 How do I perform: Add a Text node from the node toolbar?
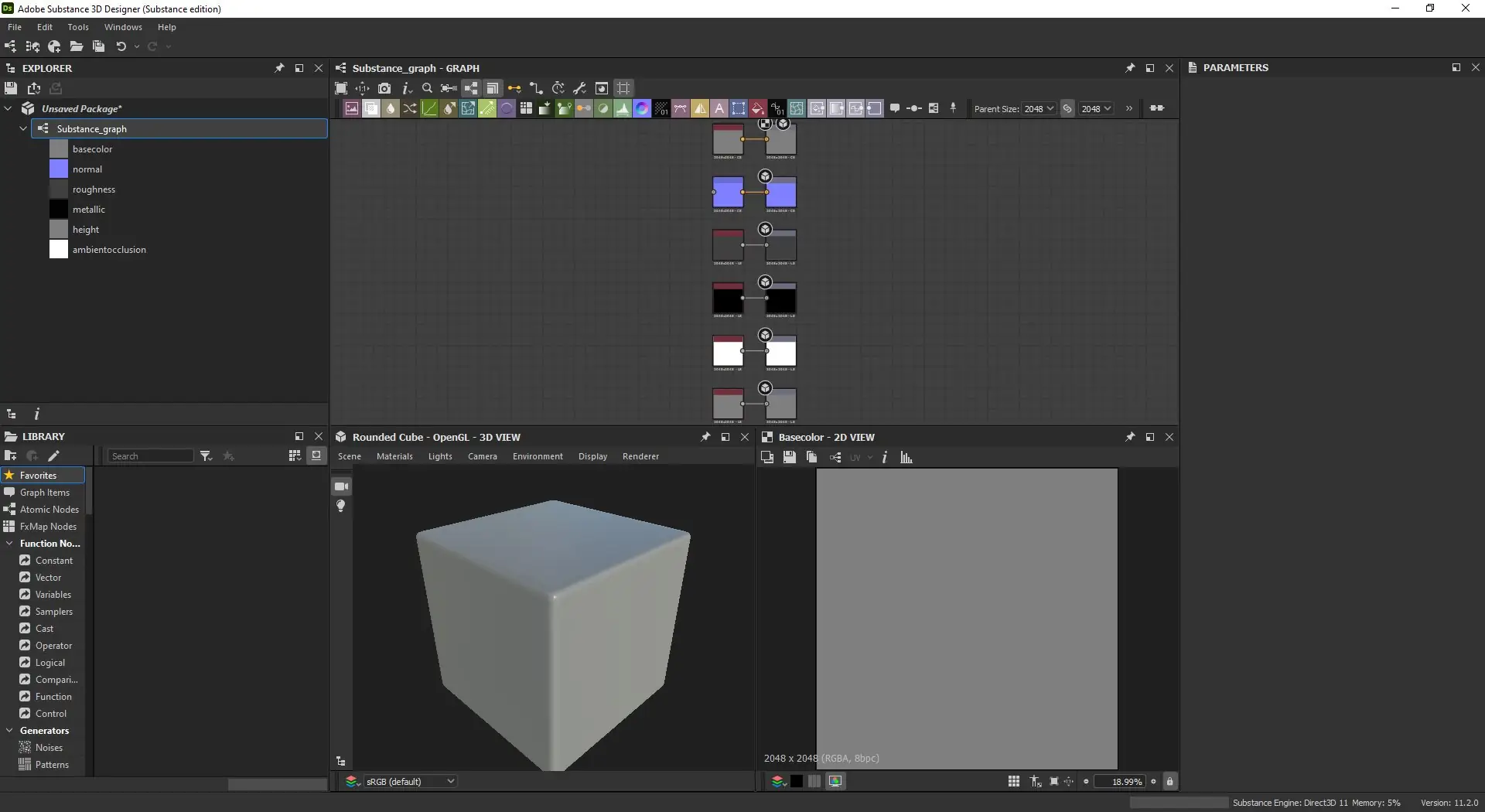click(719, 108)
